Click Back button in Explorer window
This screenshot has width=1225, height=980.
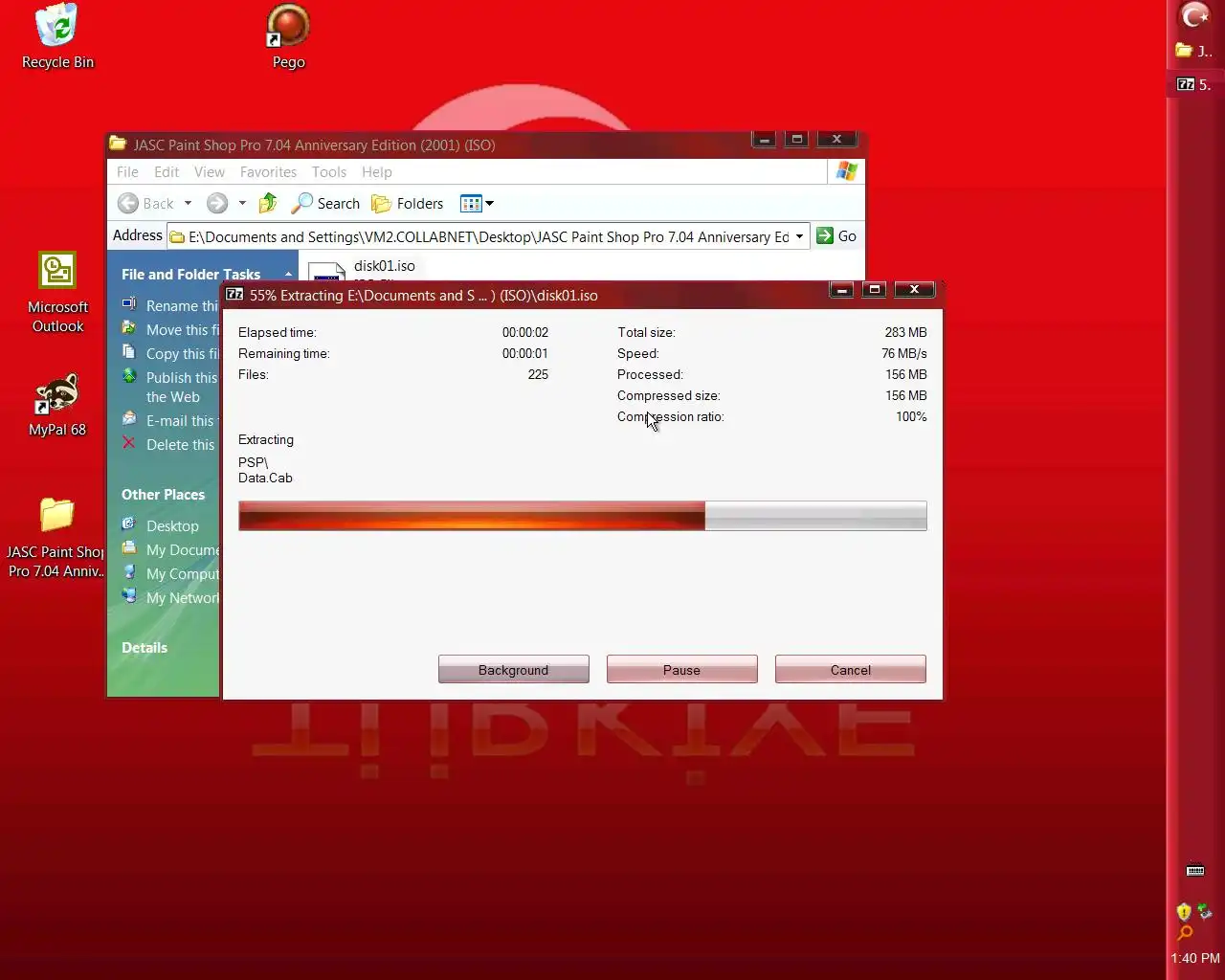coord(146,203)
